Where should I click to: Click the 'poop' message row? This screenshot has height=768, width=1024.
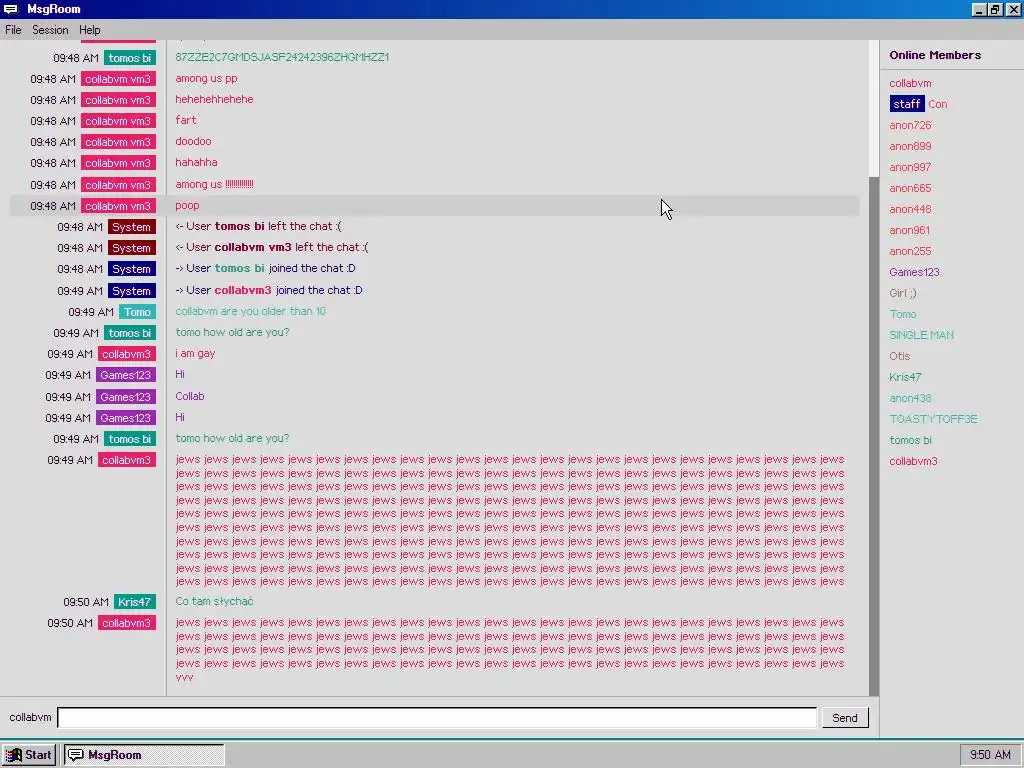pos(434,206)
